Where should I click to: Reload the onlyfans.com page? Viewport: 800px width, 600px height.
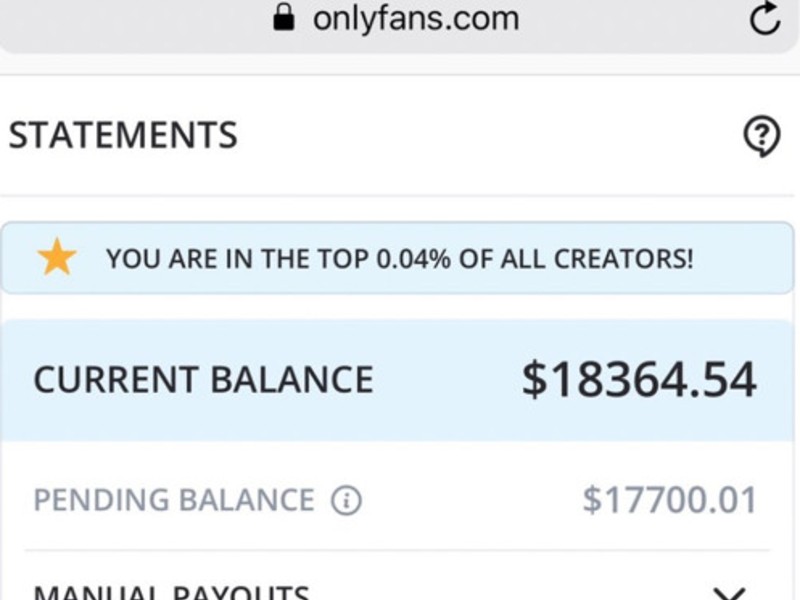(x=764, y=19)
